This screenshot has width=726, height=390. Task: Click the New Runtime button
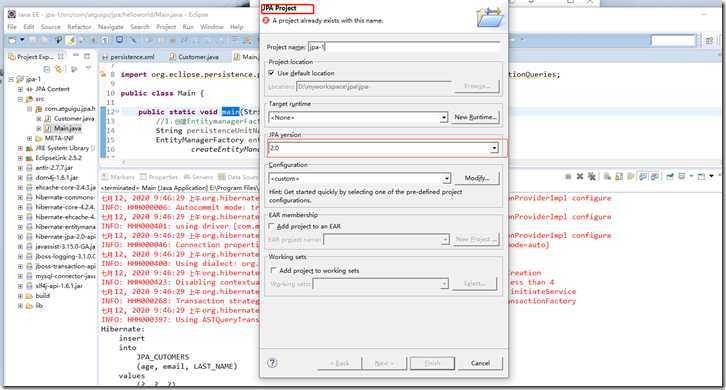coord(476,117)
